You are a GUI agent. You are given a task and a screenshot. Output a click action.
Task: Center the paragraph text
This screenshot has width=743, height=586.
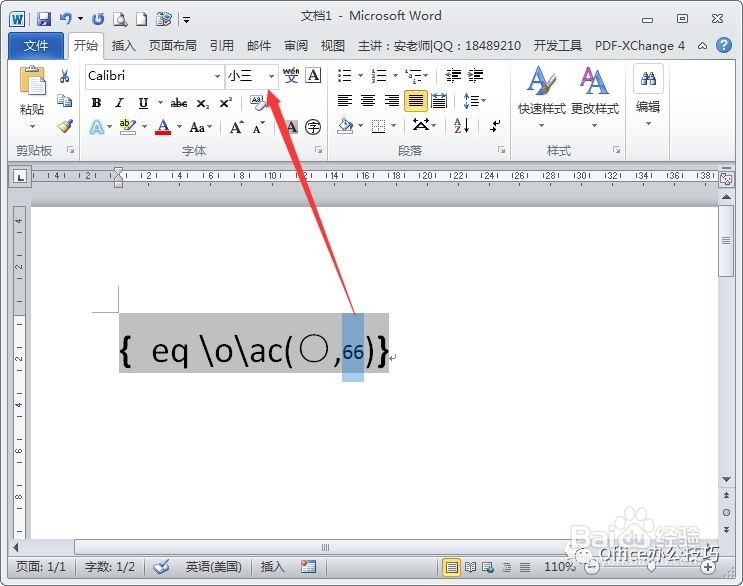click(x=368, y=100)
